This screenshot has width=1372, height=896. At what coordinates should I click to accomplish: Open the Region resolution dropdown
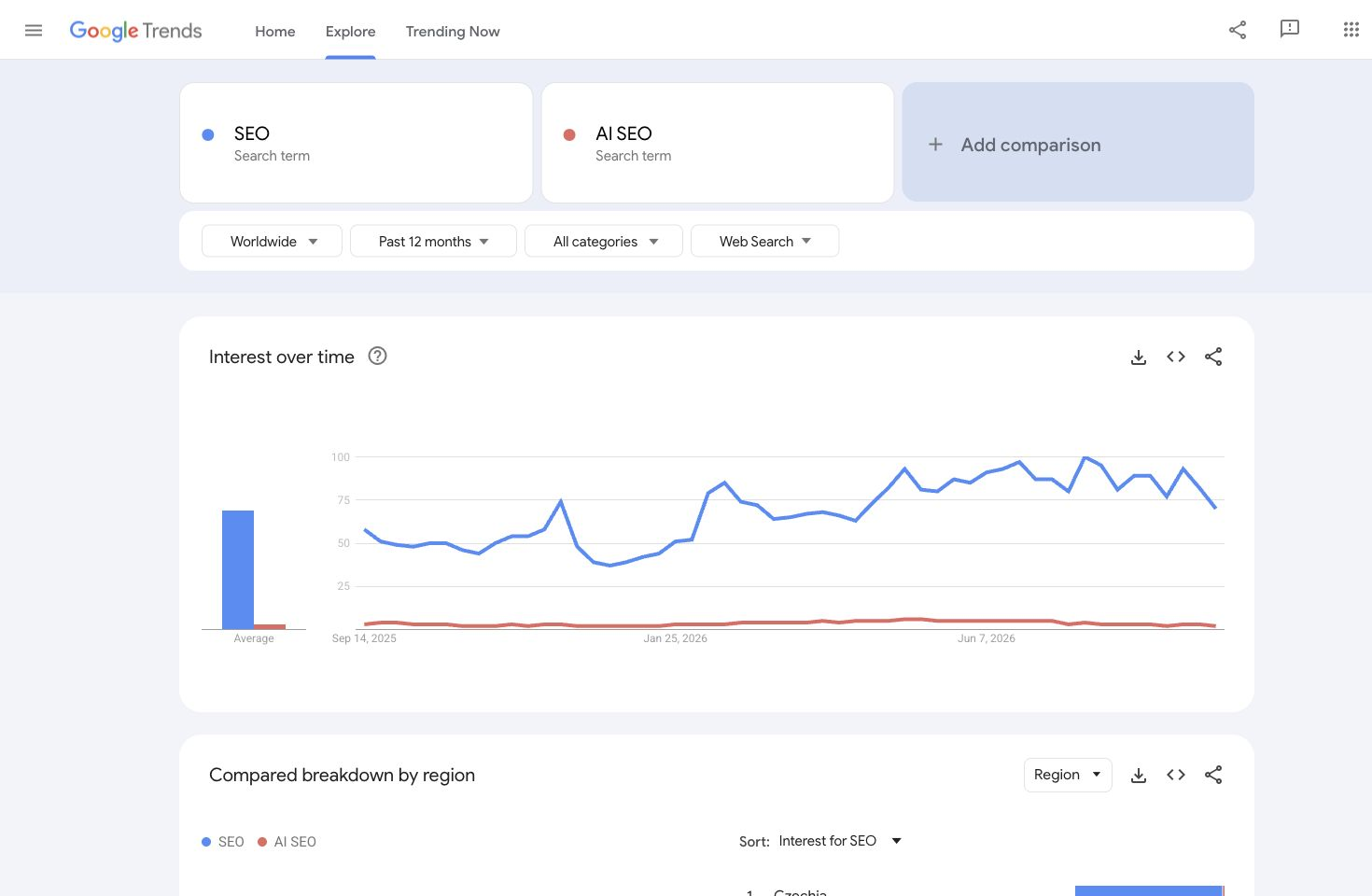pyautogui.click(x=1068, y=775)
